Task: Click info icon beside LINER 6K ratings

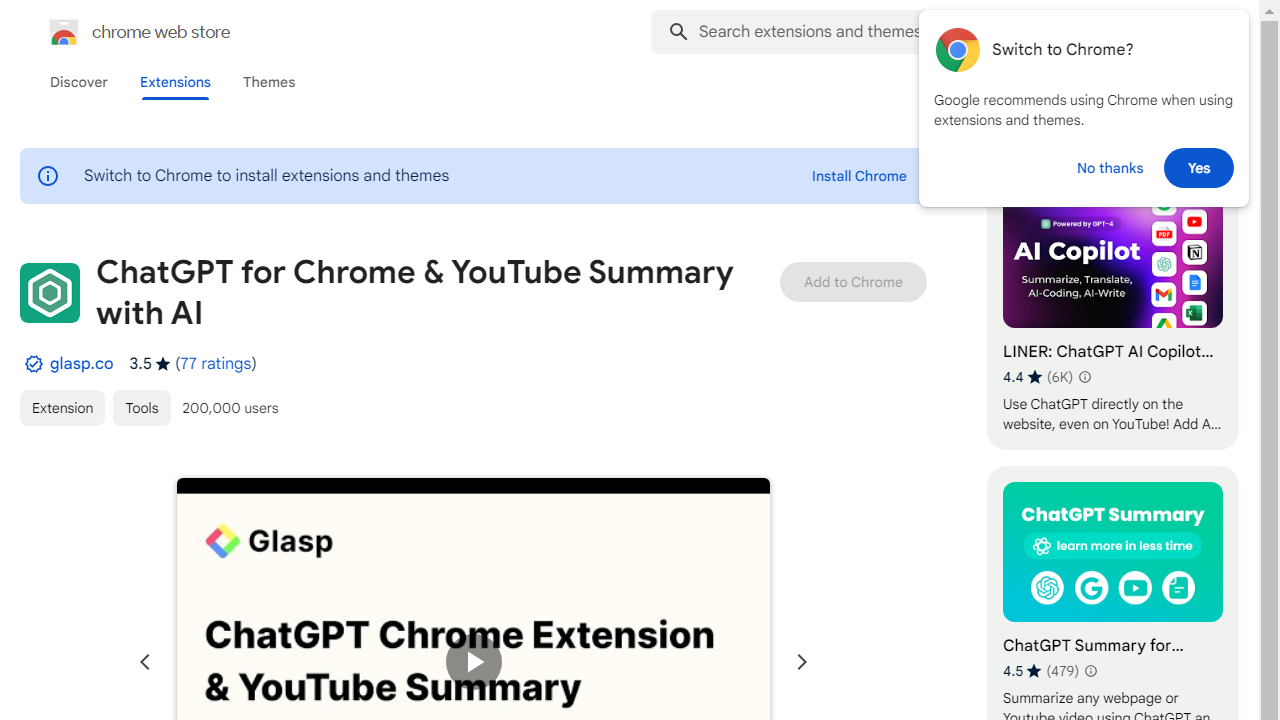Action: (x=1085, y=377)
